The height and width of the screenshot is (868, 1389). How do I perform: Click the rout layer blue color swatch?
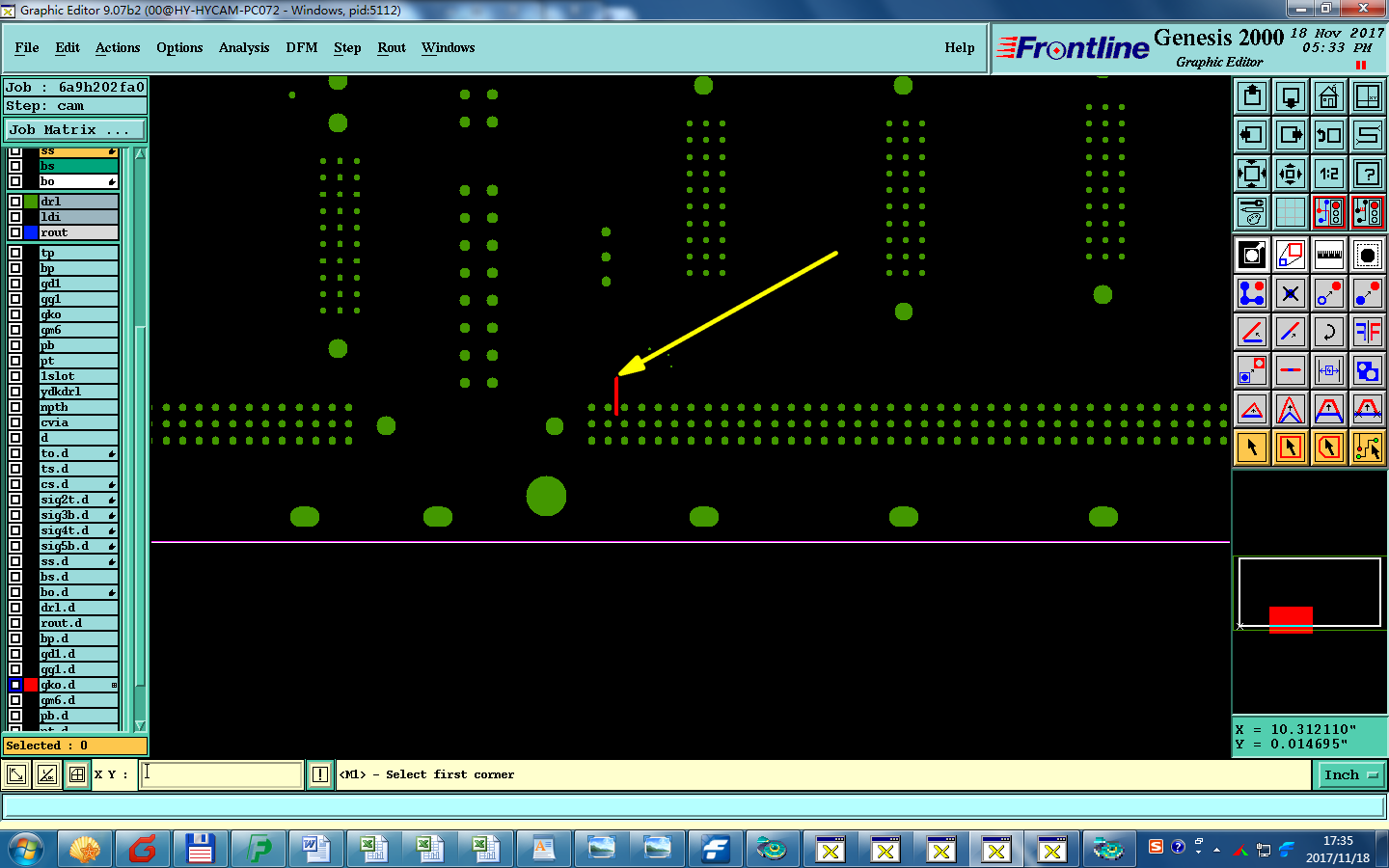32,232
